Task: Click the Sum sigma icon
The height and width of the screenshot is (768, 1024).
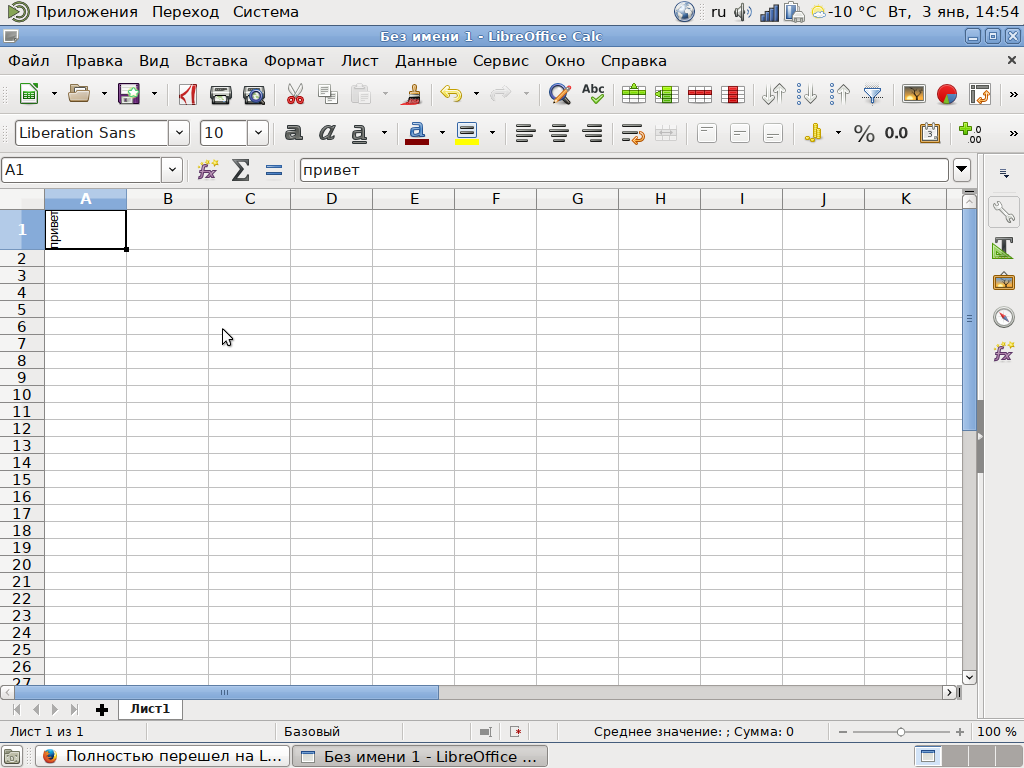Action: pyautogui.click(x=240, y=170)
